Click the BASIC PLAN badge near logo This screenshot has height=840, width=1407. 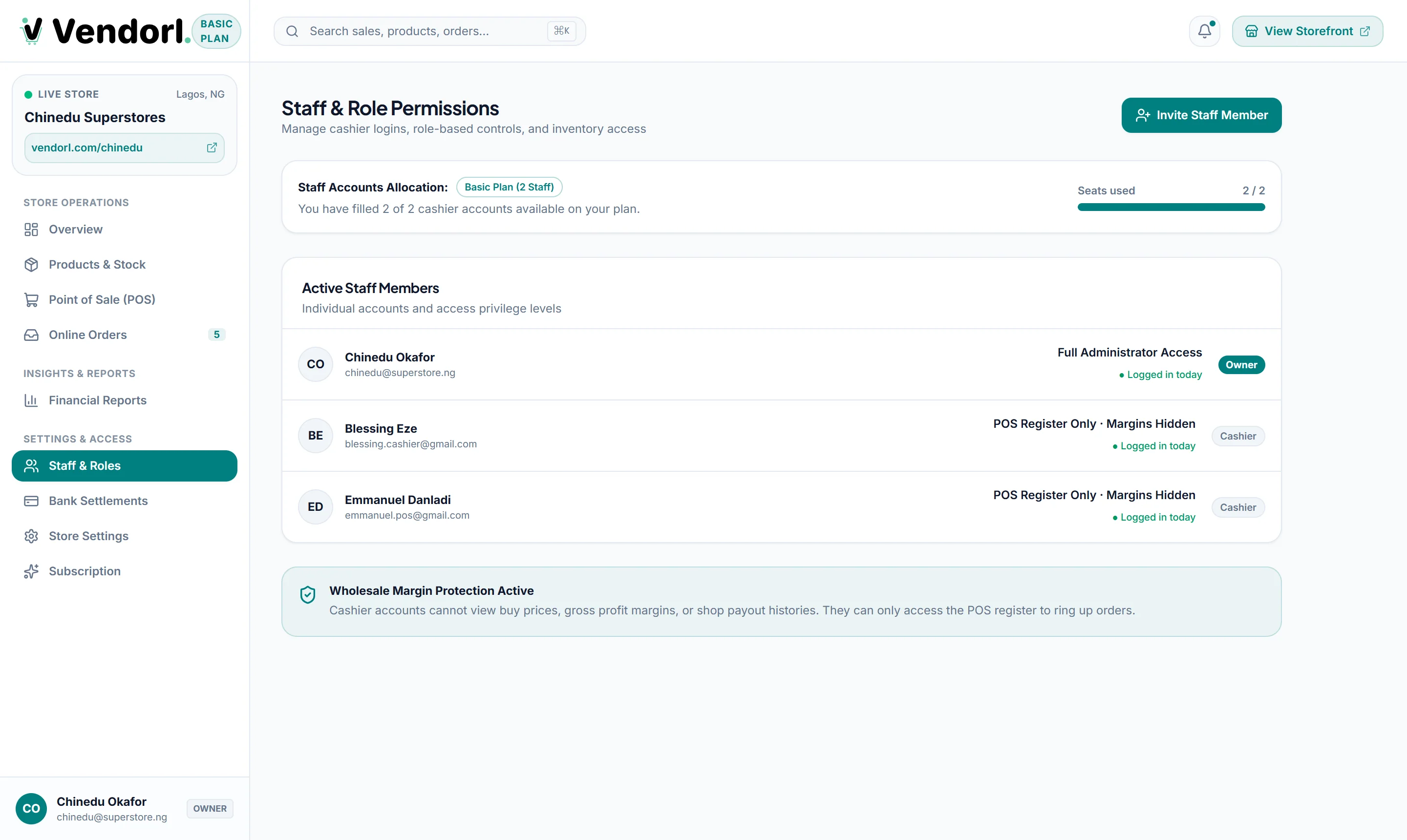tap(216, 31)
